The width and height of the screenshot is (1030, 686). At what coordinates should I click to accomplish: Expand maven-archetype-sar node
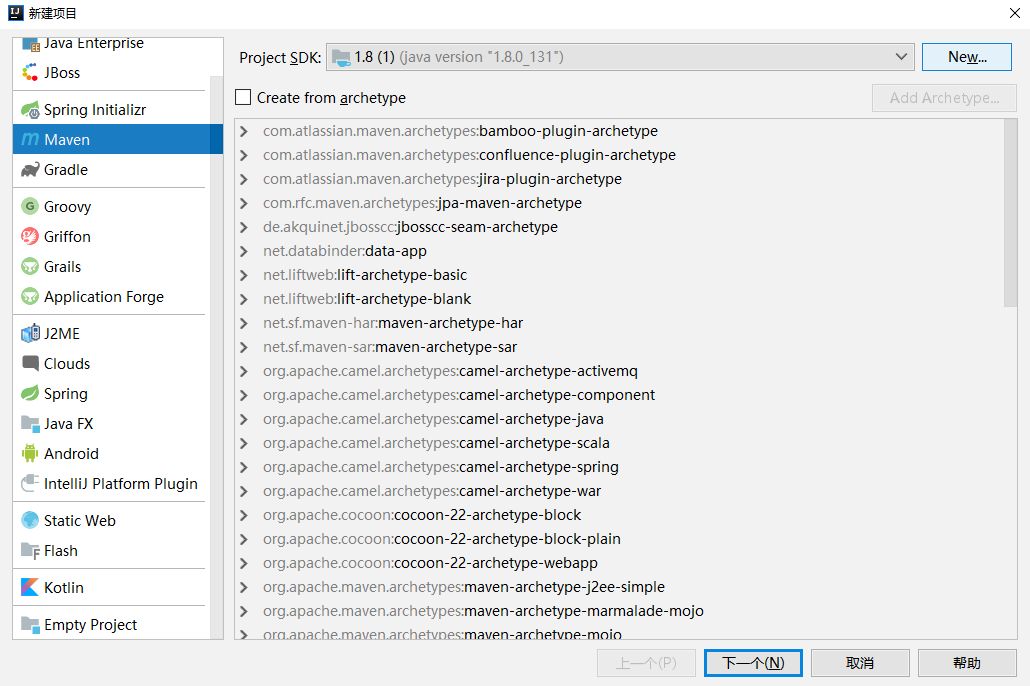(x=244, y=347)
